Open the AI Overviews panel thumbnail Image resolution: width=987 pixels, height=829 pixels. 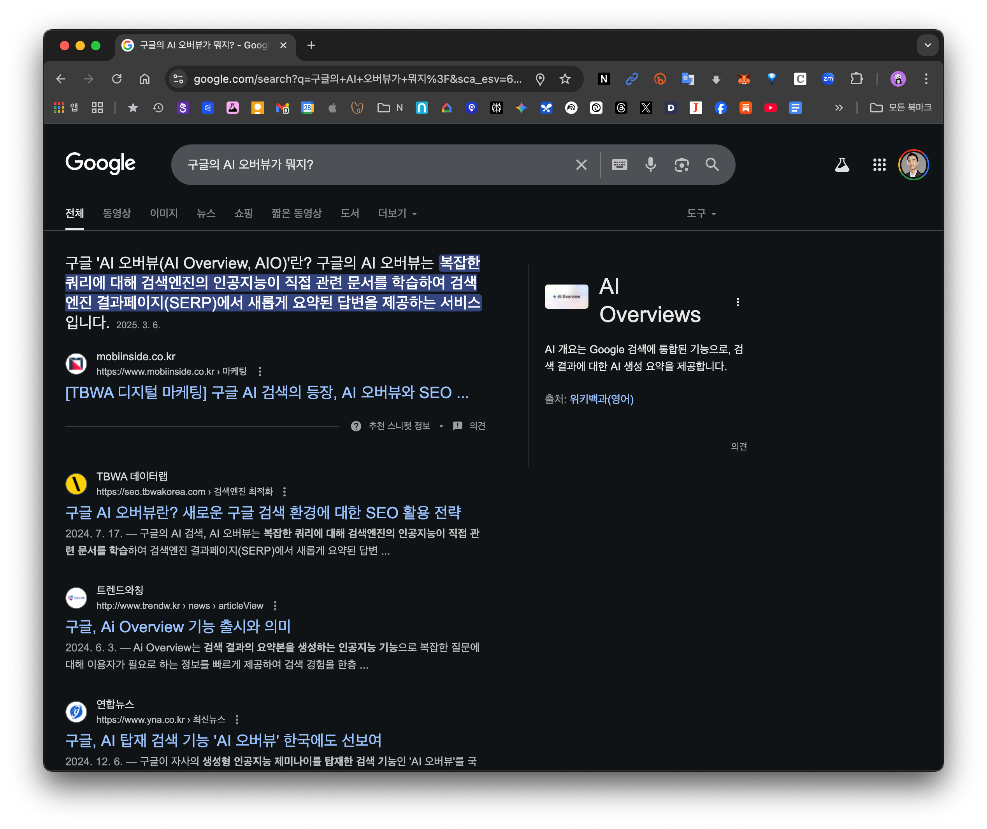(x=567, y=296)
